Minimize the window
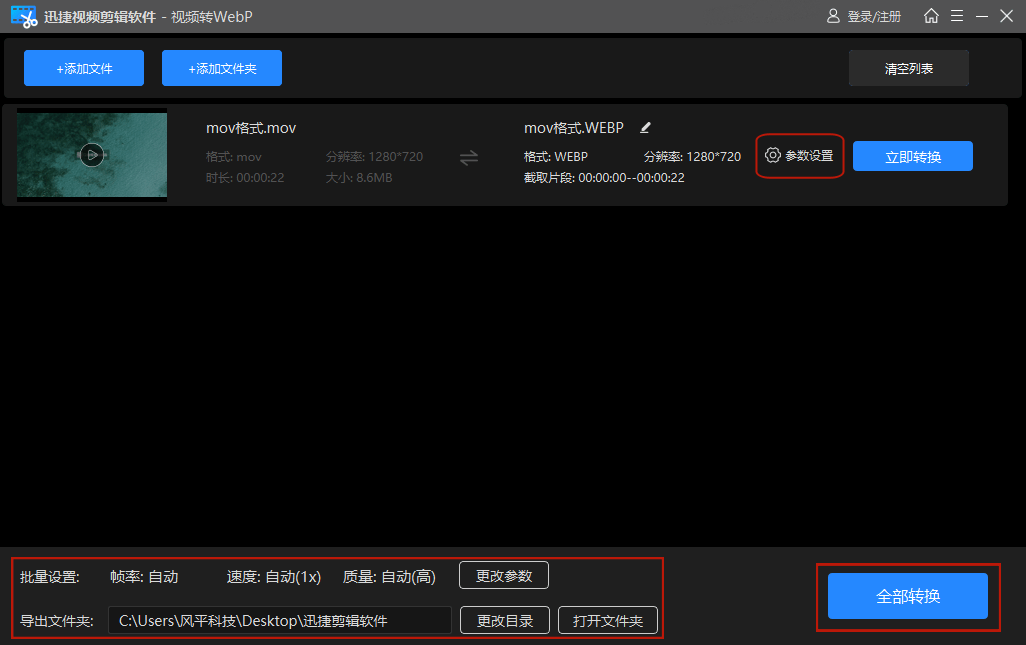Screen dimensions: 1026x645 (x=982, y=16)
